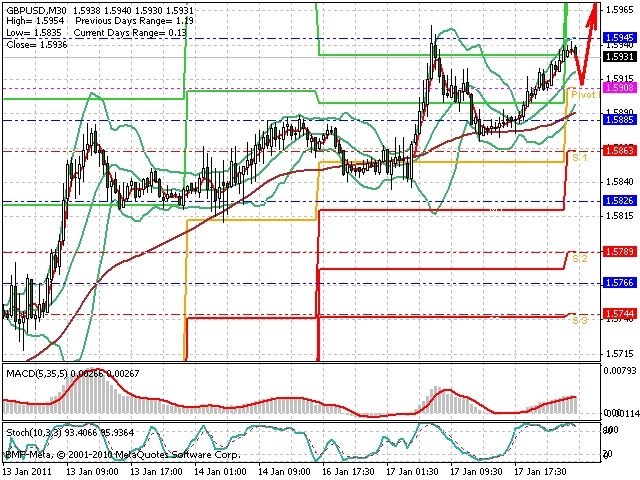Viewport: 640px width, 480px height.
Task: Select the magenta 1.5908 price tag
Action: (x=620, y=87)
